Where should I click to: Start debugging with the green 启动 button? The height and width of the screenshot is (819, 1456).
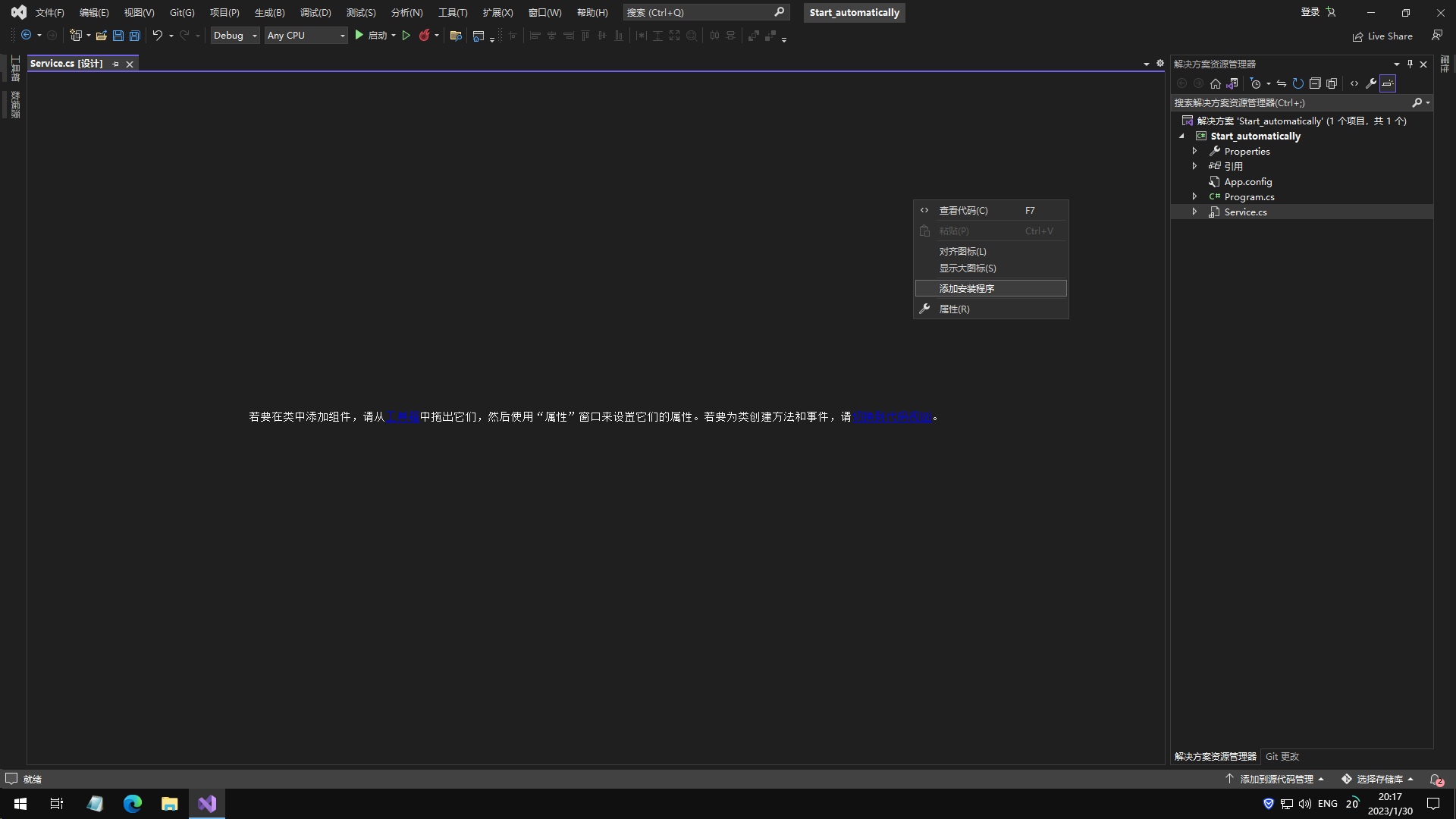pyautogui.click(x=372, y=36)
